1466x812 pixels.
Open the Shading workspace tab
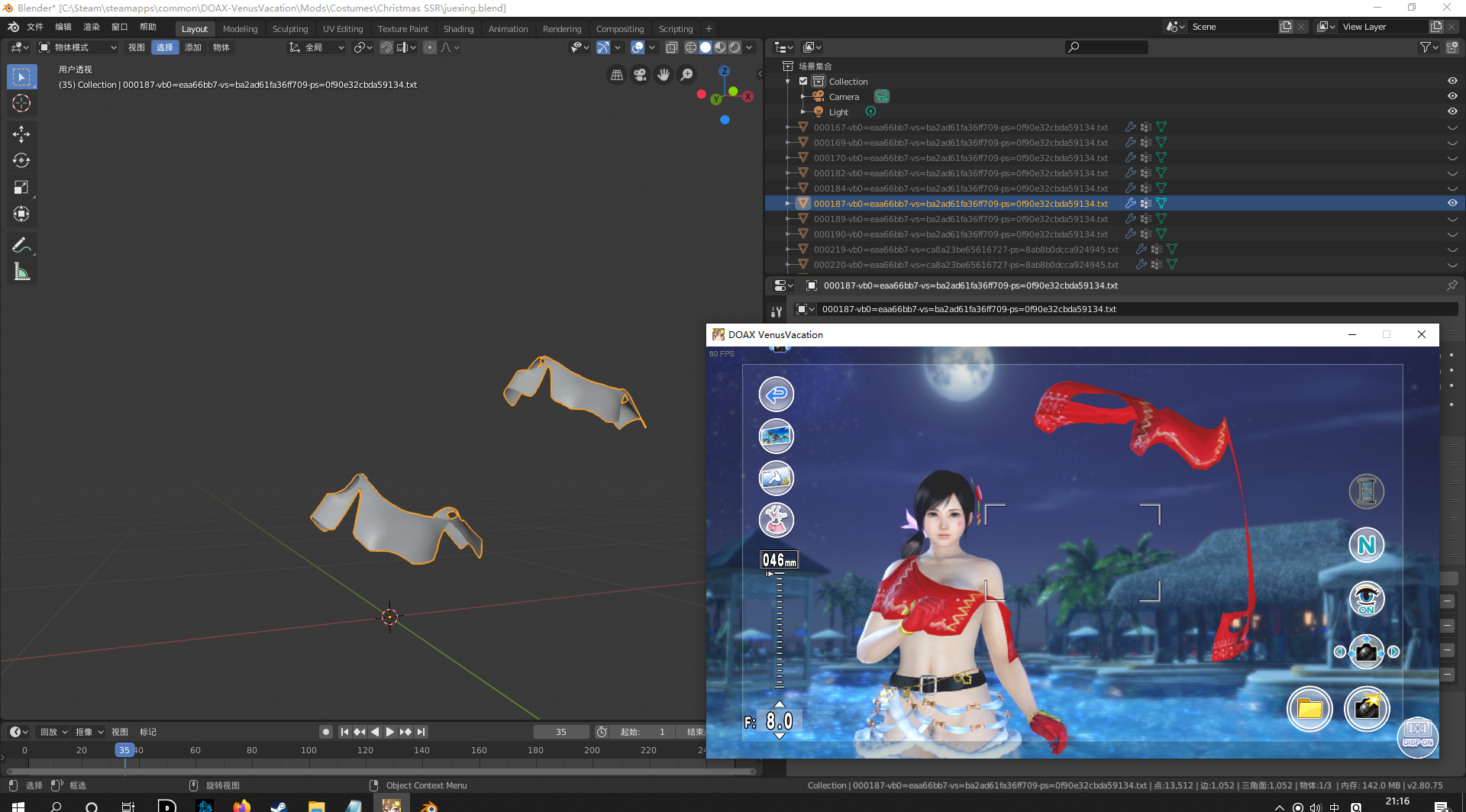click(x=458, y=29)
